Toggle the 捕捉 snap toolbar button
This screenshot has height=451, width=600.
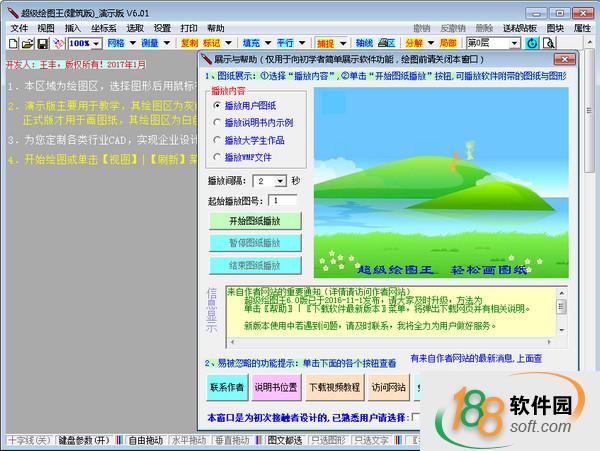click(325, 43)
